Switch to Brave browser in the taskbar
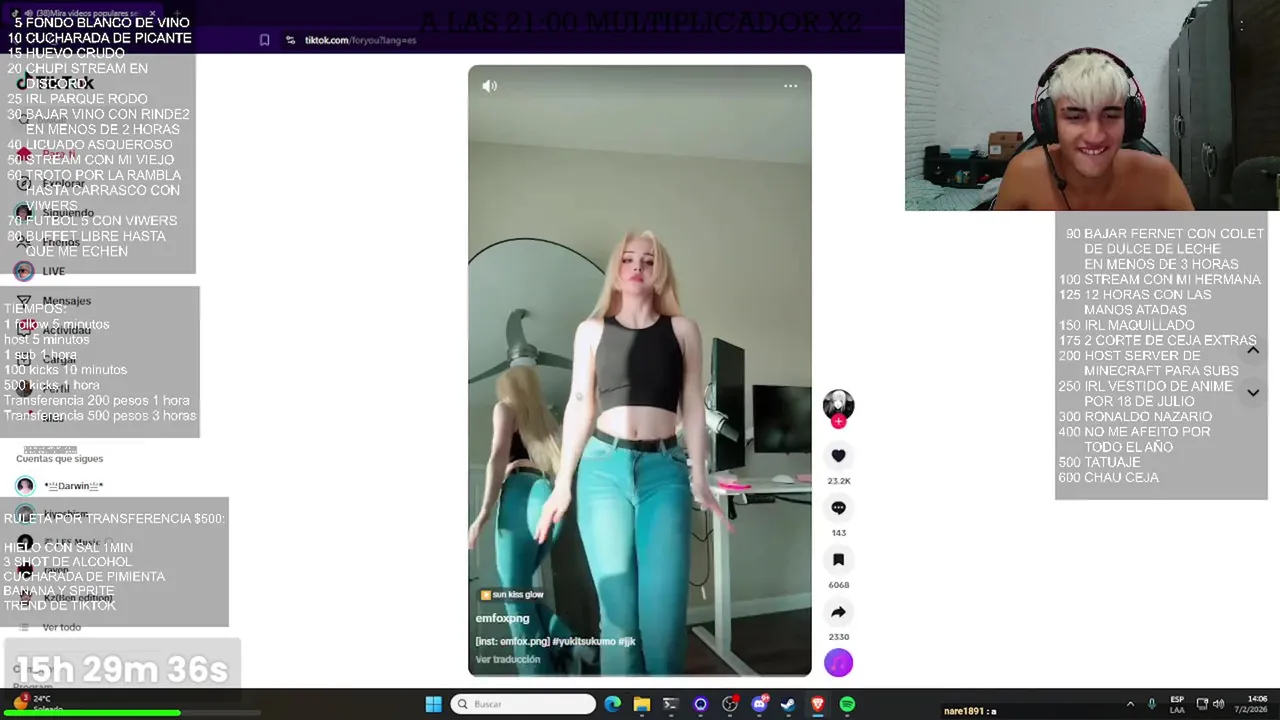Screen dimensions: 1280x720 (x=817, y=704)
